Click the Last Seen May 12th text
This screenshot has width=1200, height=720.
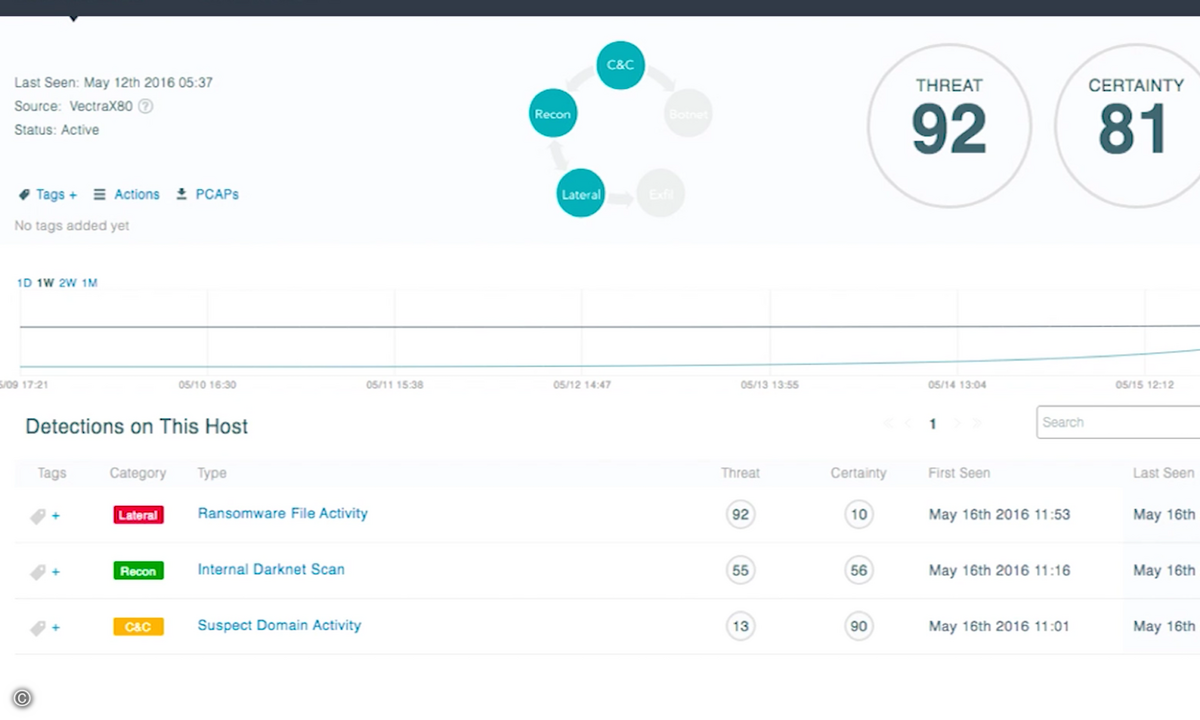(113, 82)
